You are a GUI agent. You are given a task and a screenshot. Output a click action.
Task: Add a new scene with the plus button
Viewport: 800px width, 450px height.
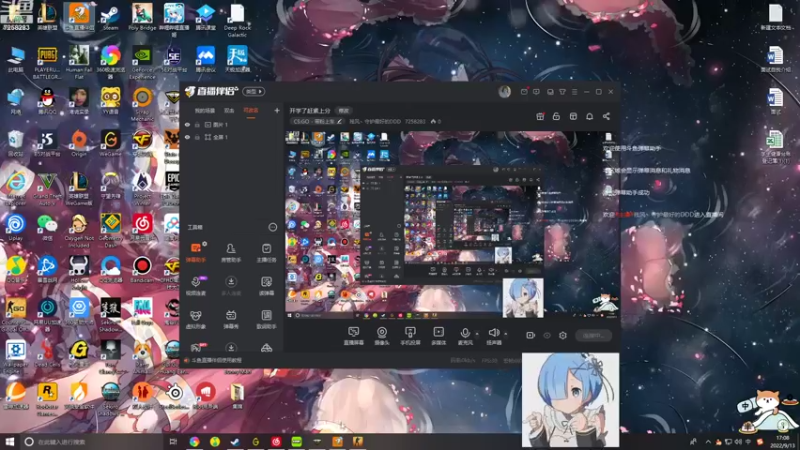(x=277, y=110)
